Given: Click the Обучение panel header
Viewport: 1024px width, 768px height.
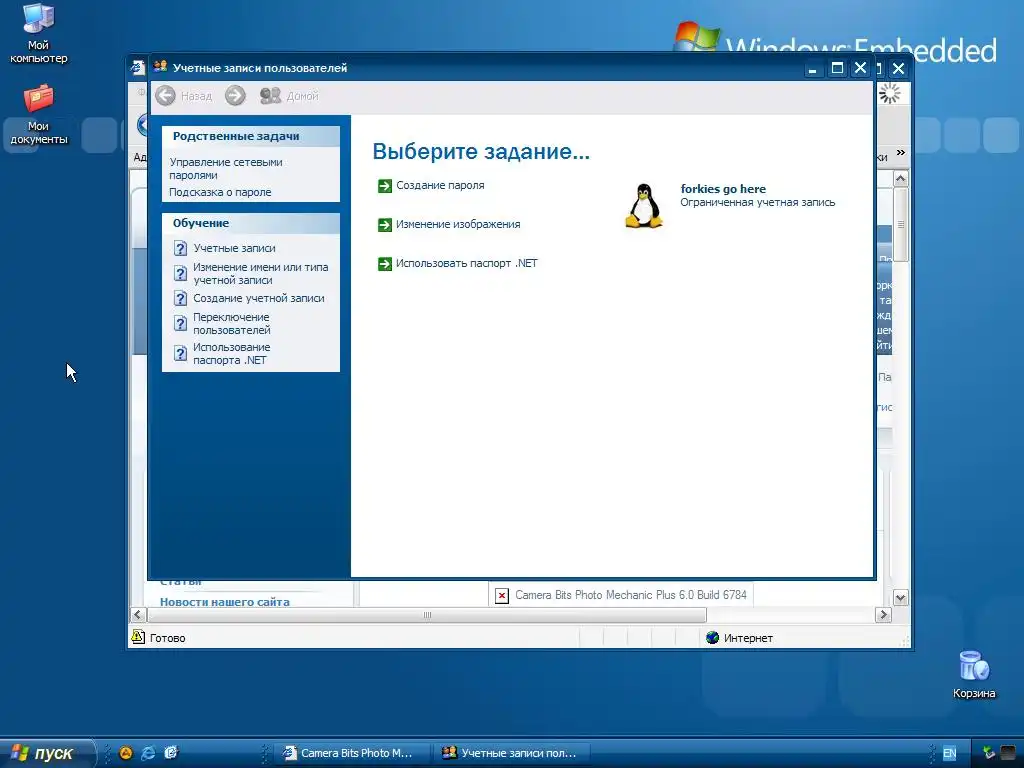Looking at the screenshot, I should pos(251,223).
